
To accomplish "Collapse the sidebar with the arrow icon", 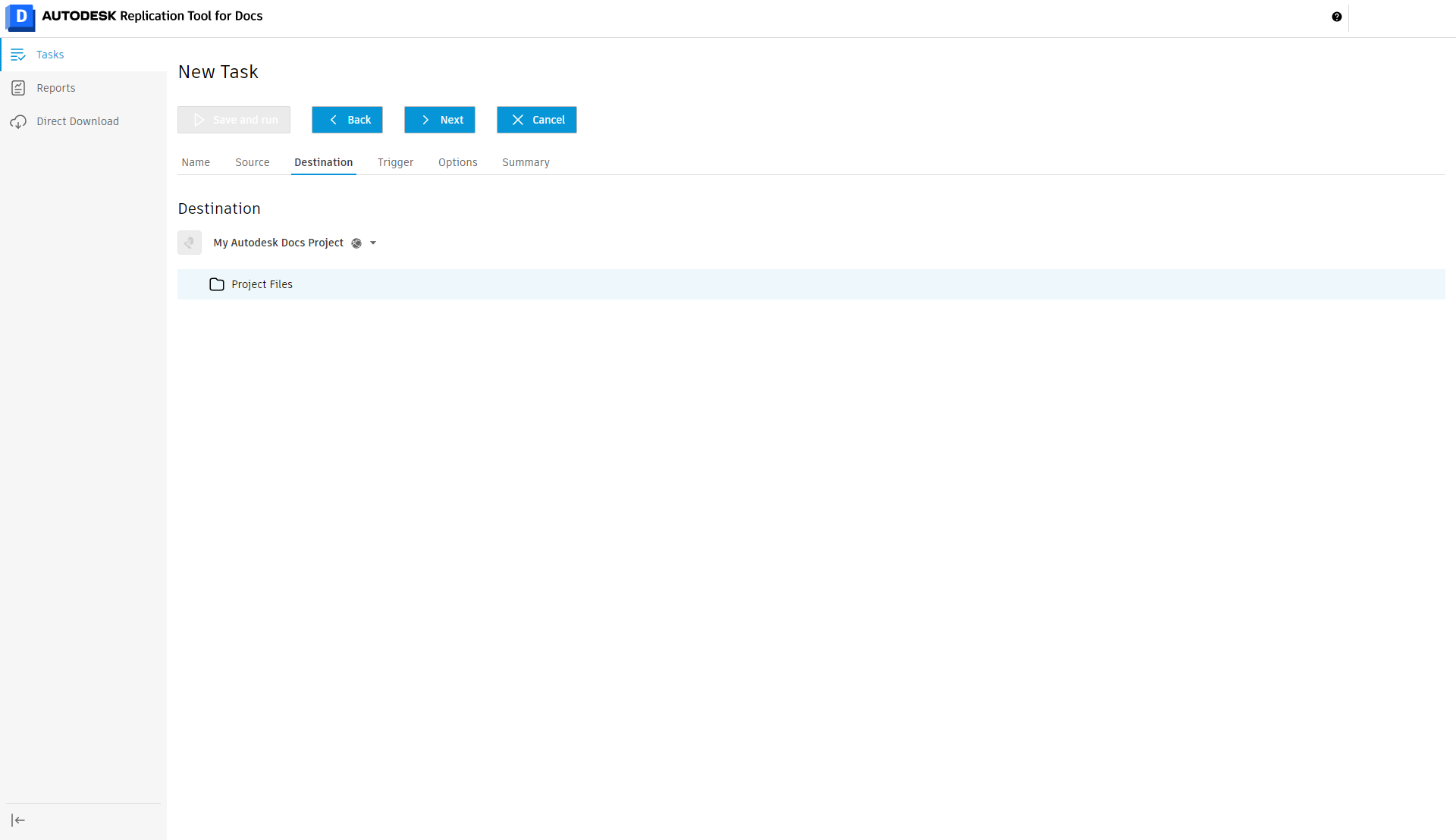I will click(x=18, y=820).
